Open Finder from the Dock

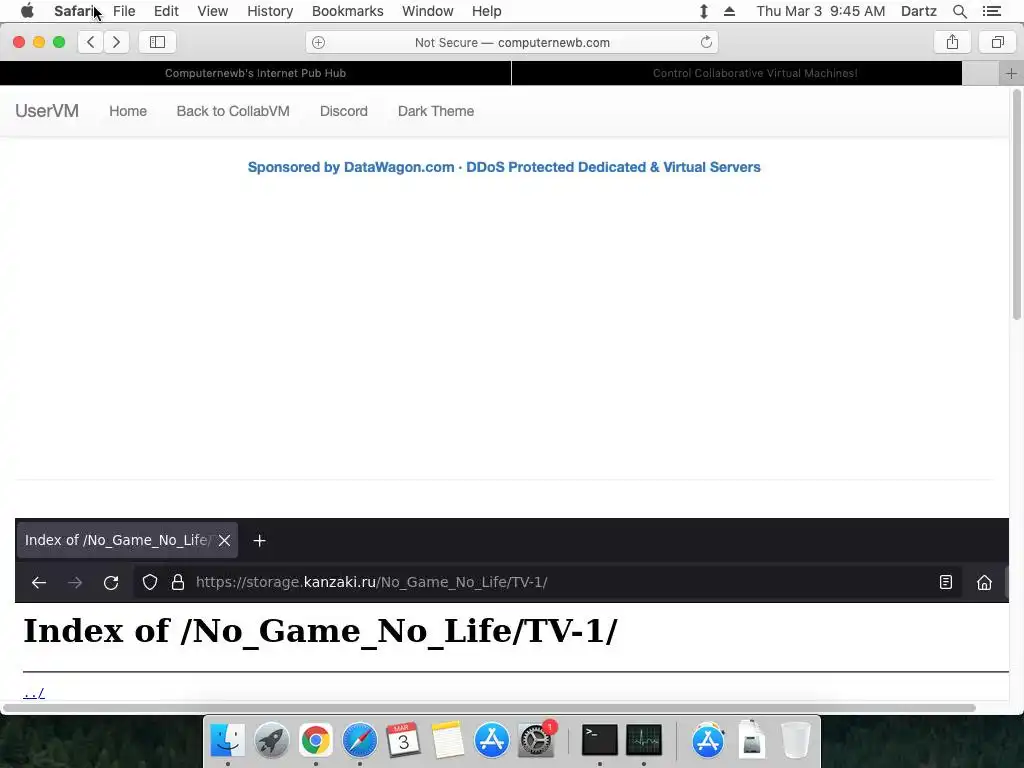(227, 740)
